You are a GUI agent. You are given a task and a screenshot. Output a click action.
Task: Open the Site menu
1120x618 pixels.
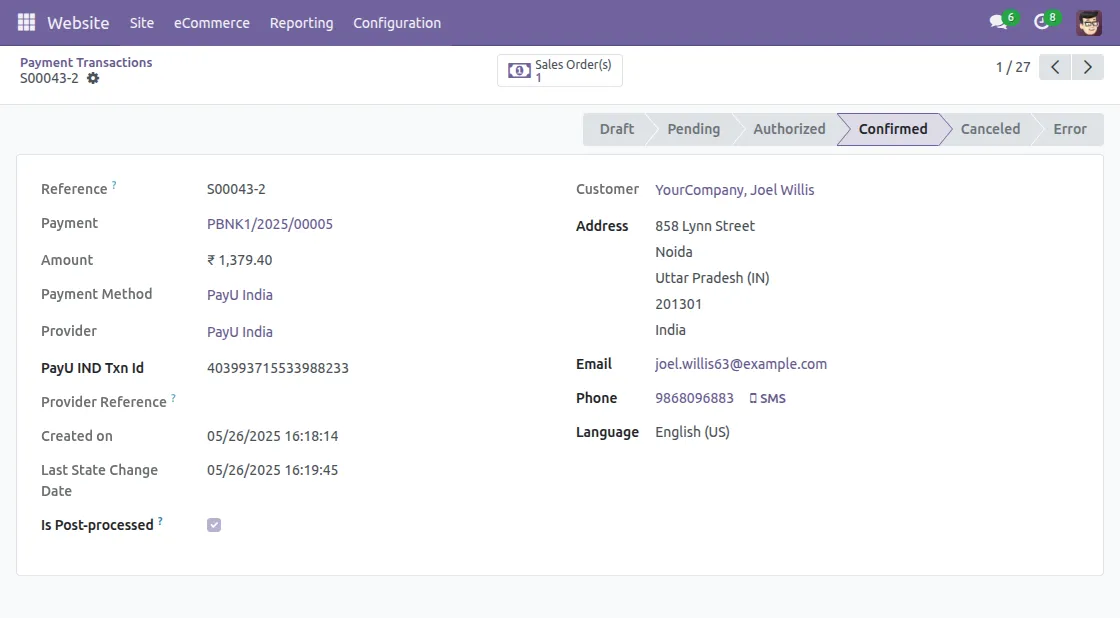(x=141, y=22)
